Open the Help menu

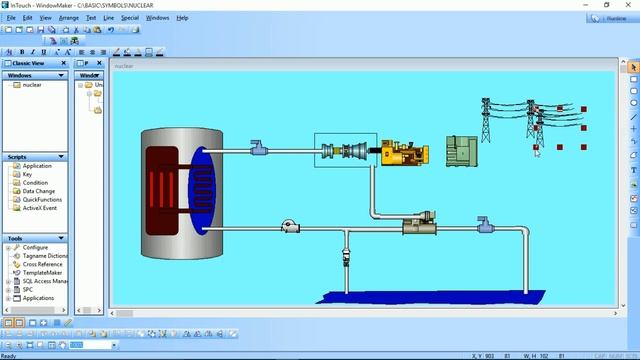[x=182, y=18]
